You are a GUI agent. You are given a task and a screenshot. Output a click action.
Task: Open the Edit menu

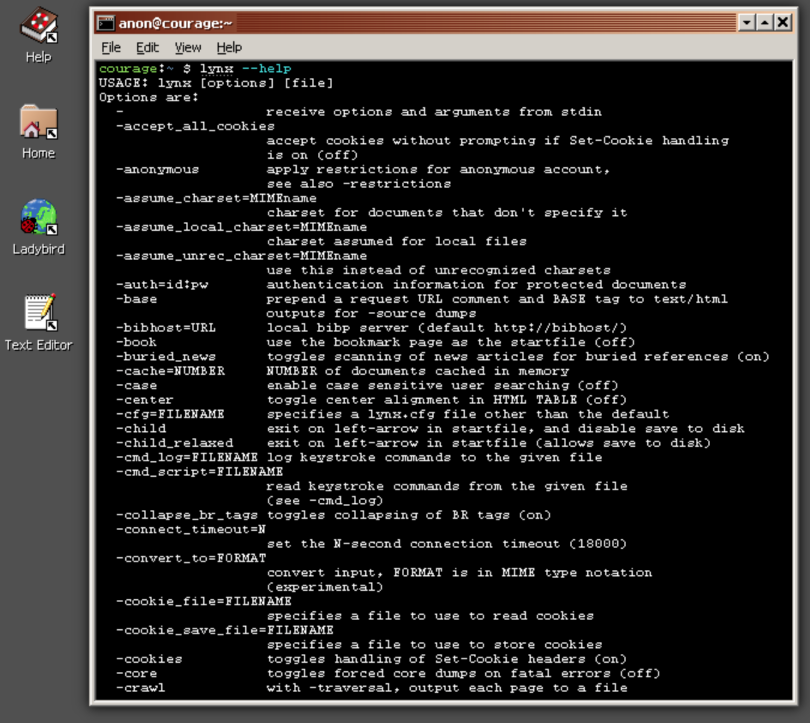[x=147, y=48]
